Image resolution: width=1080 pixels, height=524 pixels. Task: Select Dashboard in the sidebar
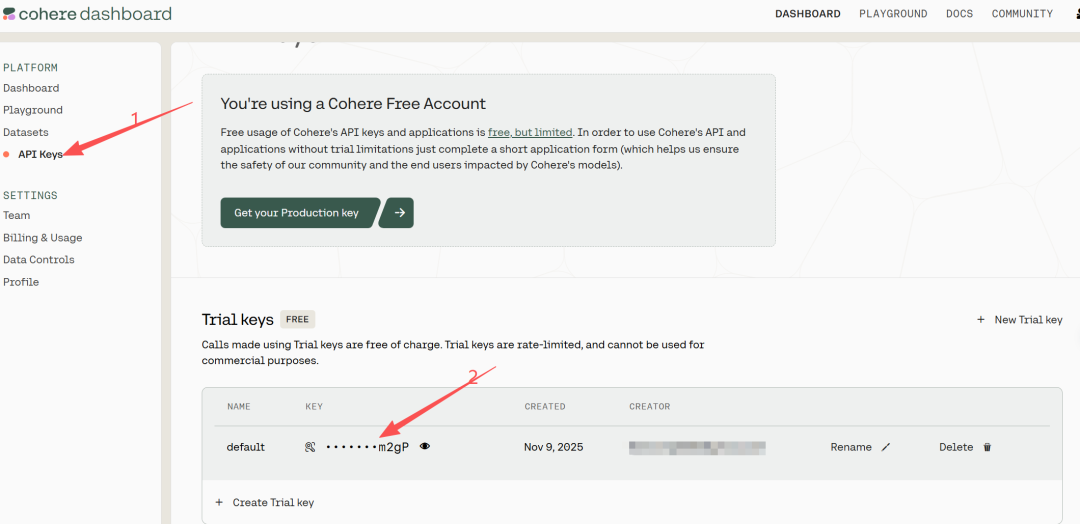pos(31,88)
